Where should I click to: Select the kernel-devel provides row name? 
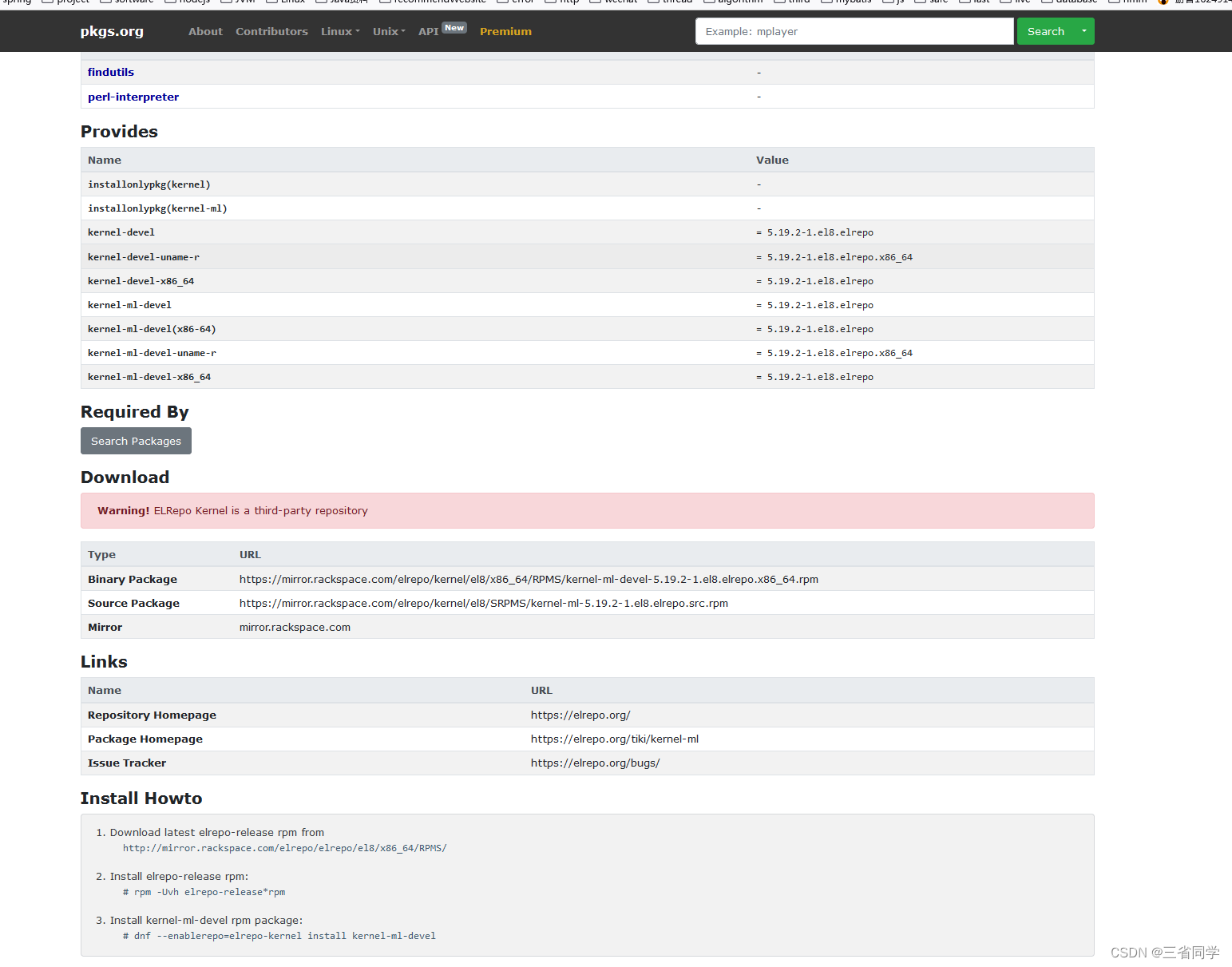[x=121, y=232]
